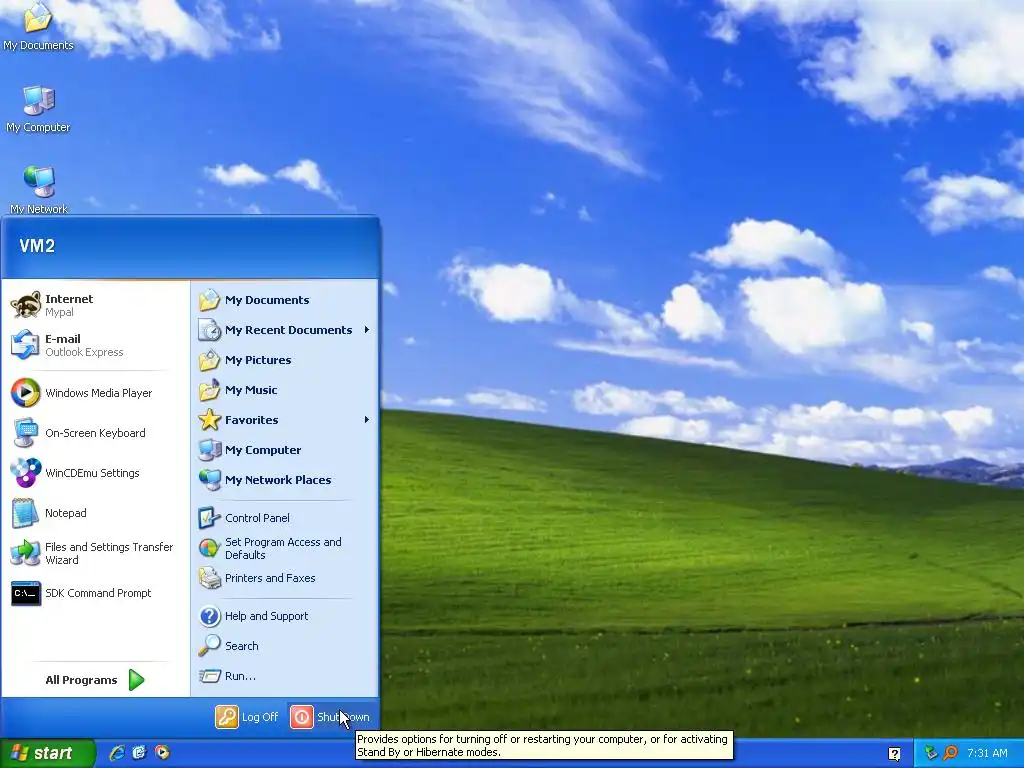Expand All Programs with the green arrow
1024x768 pixels.
tap(136, 680)
